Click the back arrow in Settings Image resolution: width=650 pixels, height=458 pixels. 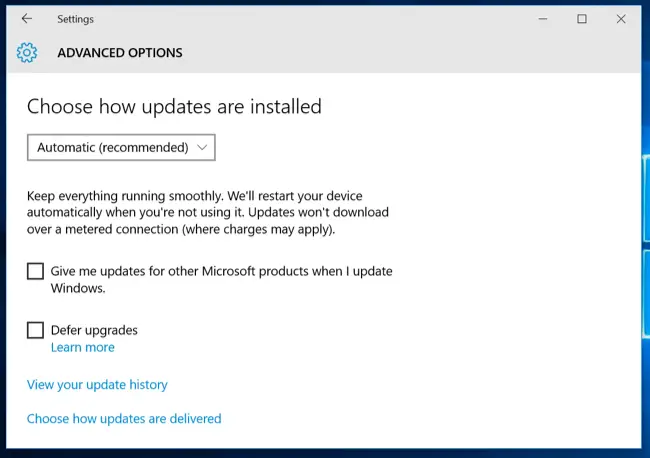click(x=27, y=19)
